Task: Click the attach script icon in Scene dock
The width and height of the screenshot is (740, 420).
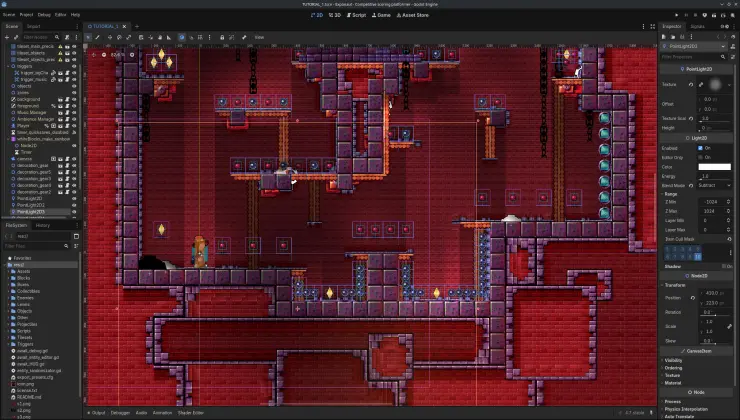Action: (67, 37)
